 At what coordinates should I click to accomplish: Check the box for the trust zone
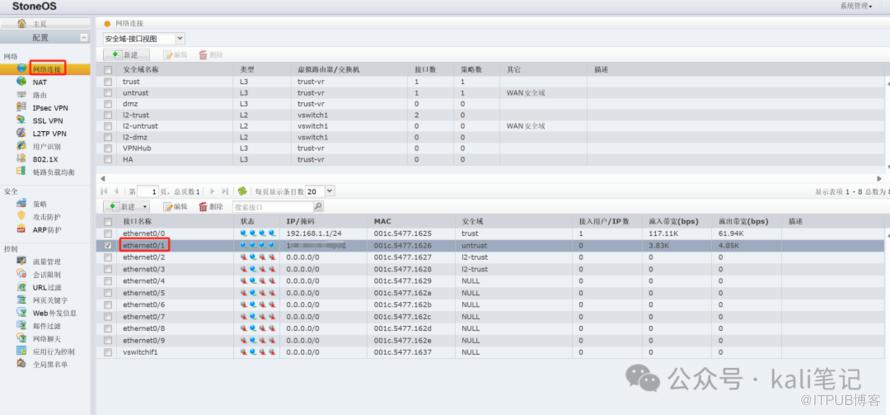(108, 81)
